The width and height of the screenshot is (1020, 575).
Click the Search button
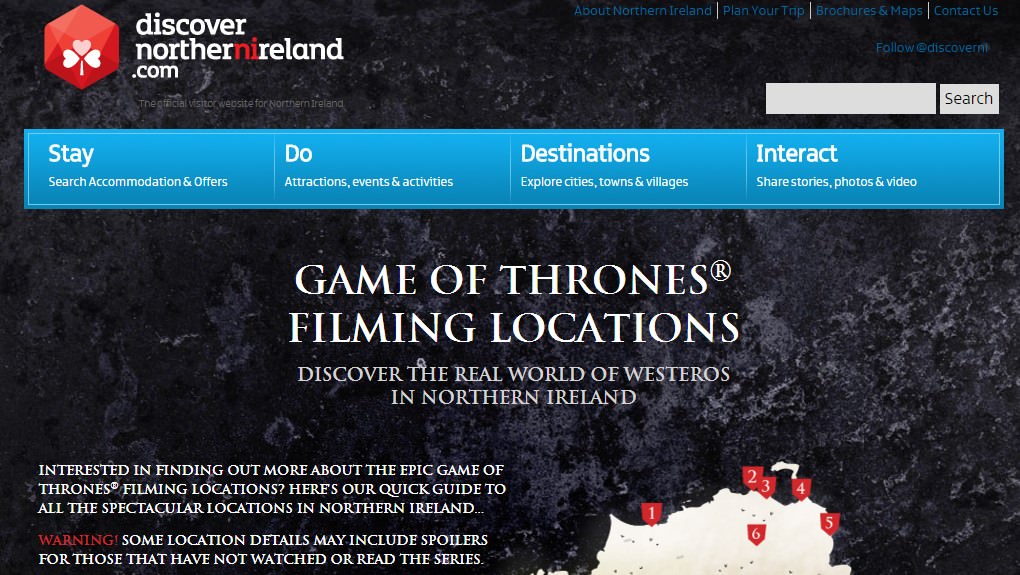point(969,98)
